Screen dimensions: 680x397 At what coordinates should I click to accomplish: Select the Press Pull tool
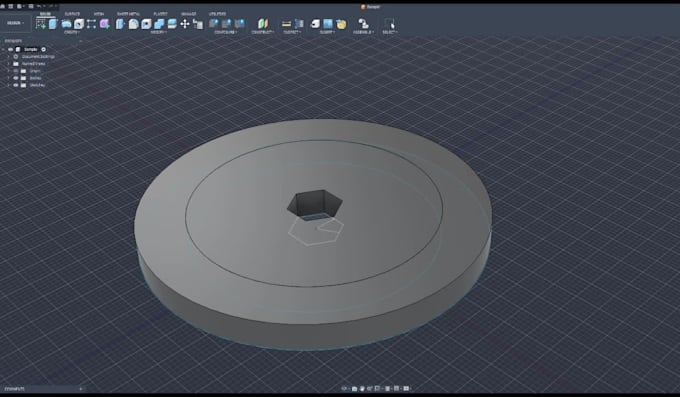coord(120,24)
